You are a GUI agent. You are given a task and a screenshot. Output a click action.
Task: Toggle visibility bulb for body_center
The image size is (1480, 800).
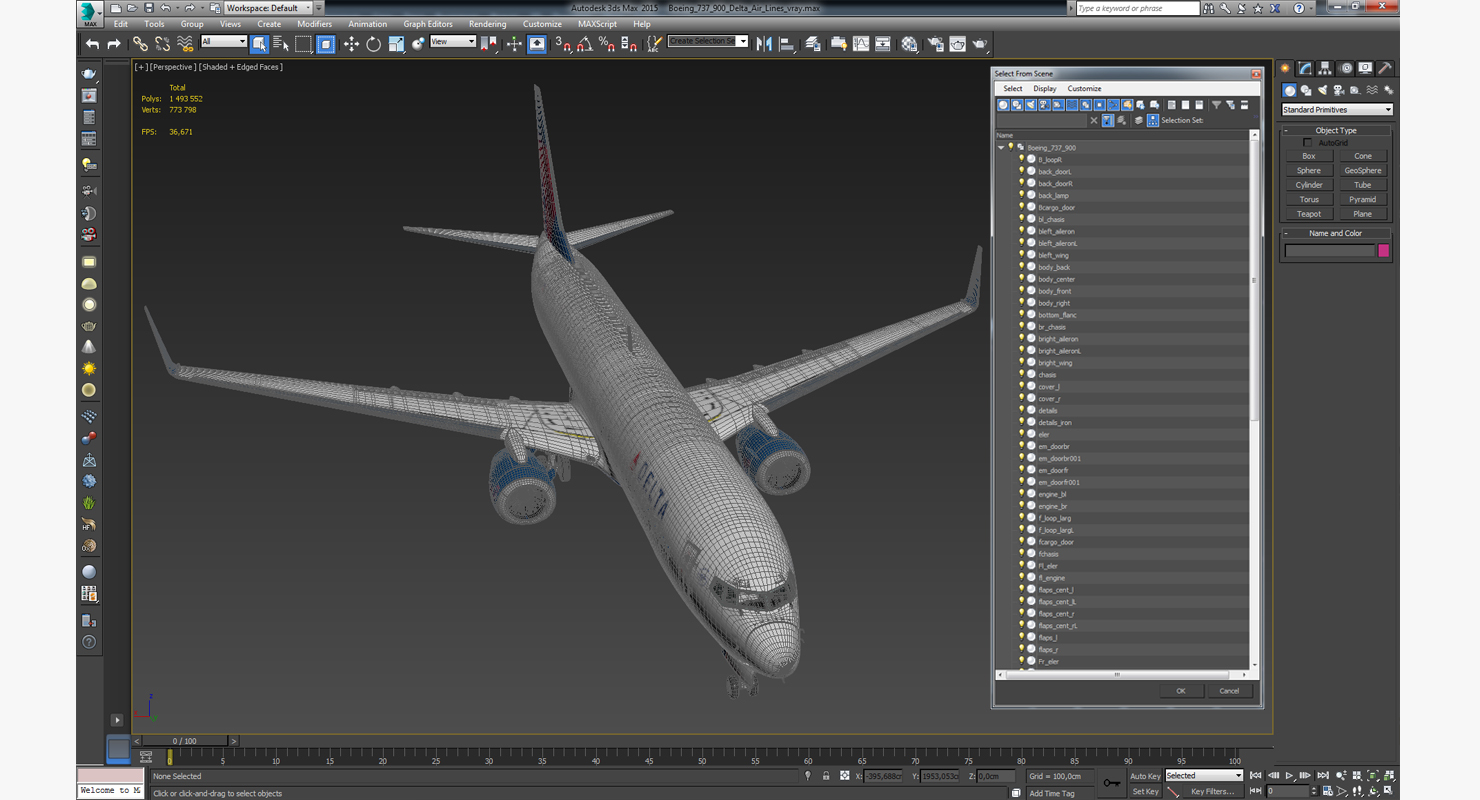click(1021, 279)
